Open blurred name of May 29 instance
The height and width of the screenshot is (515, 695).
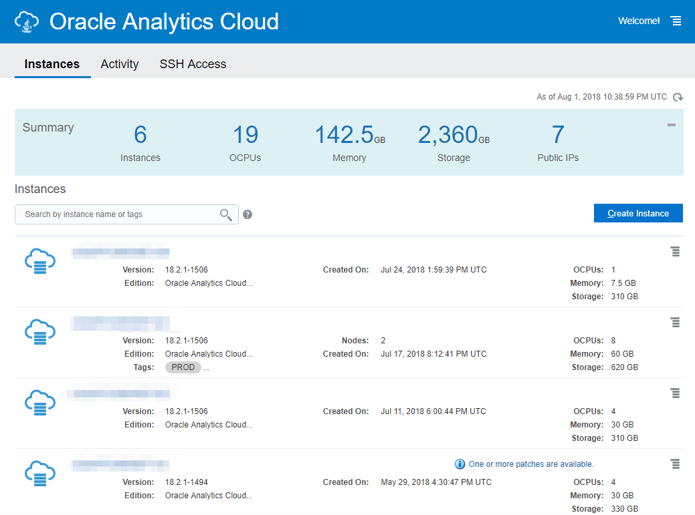[121, 465]
